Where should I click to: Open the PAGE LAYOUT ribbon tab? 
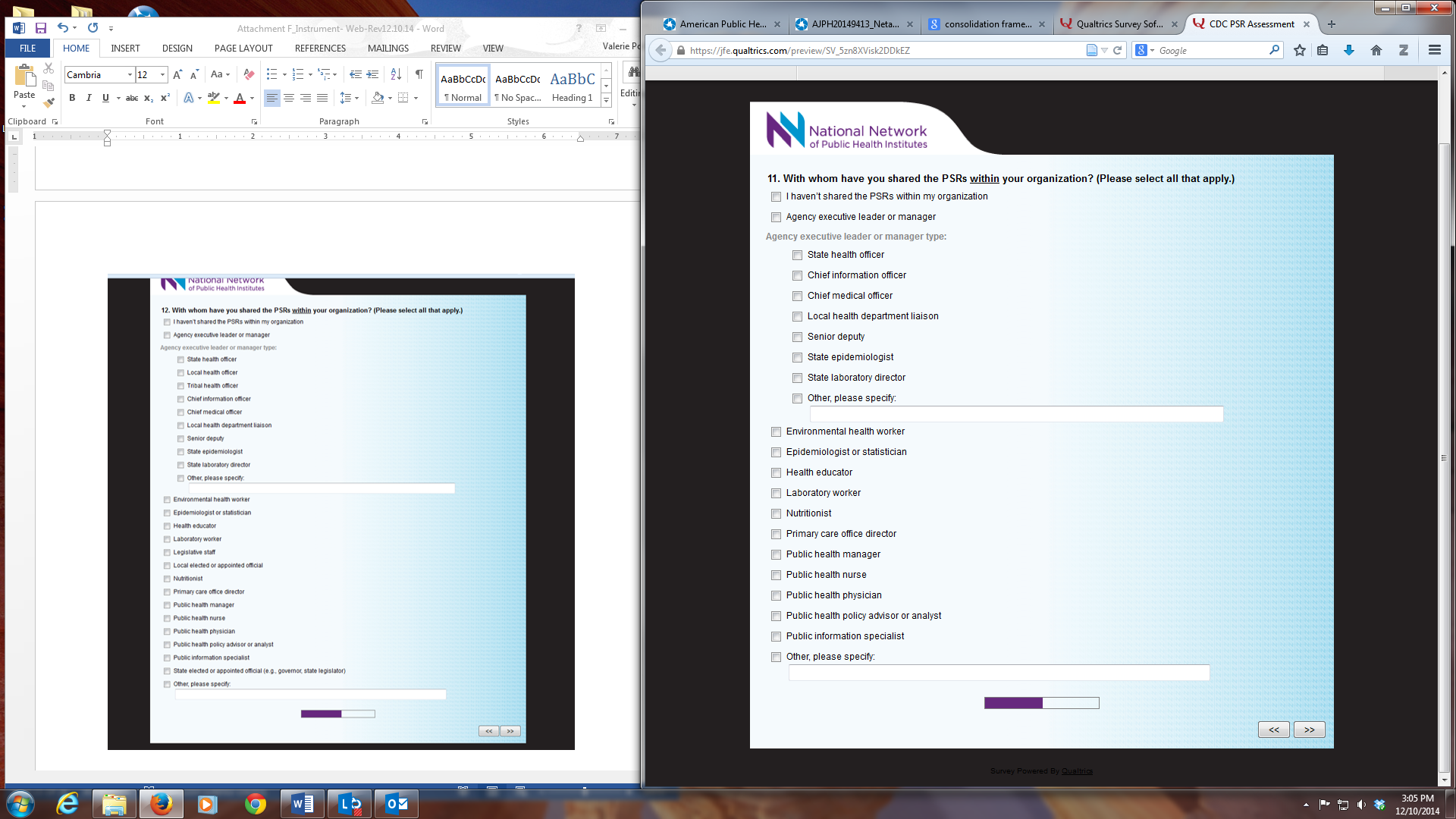tap(243, 48)
